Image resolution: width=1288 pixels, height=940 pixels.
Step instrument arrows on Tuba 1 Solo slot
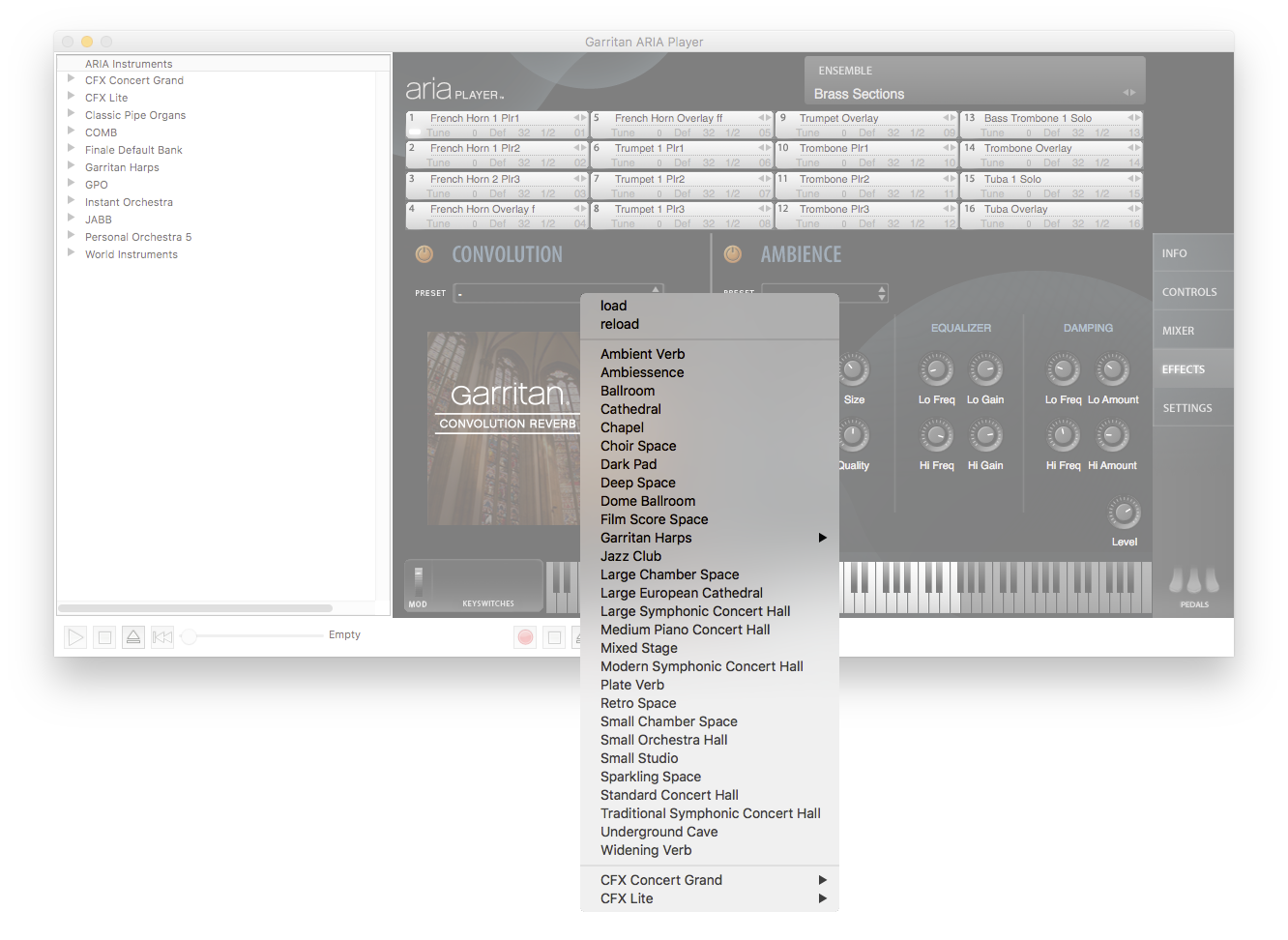(x=1134, y=179)
